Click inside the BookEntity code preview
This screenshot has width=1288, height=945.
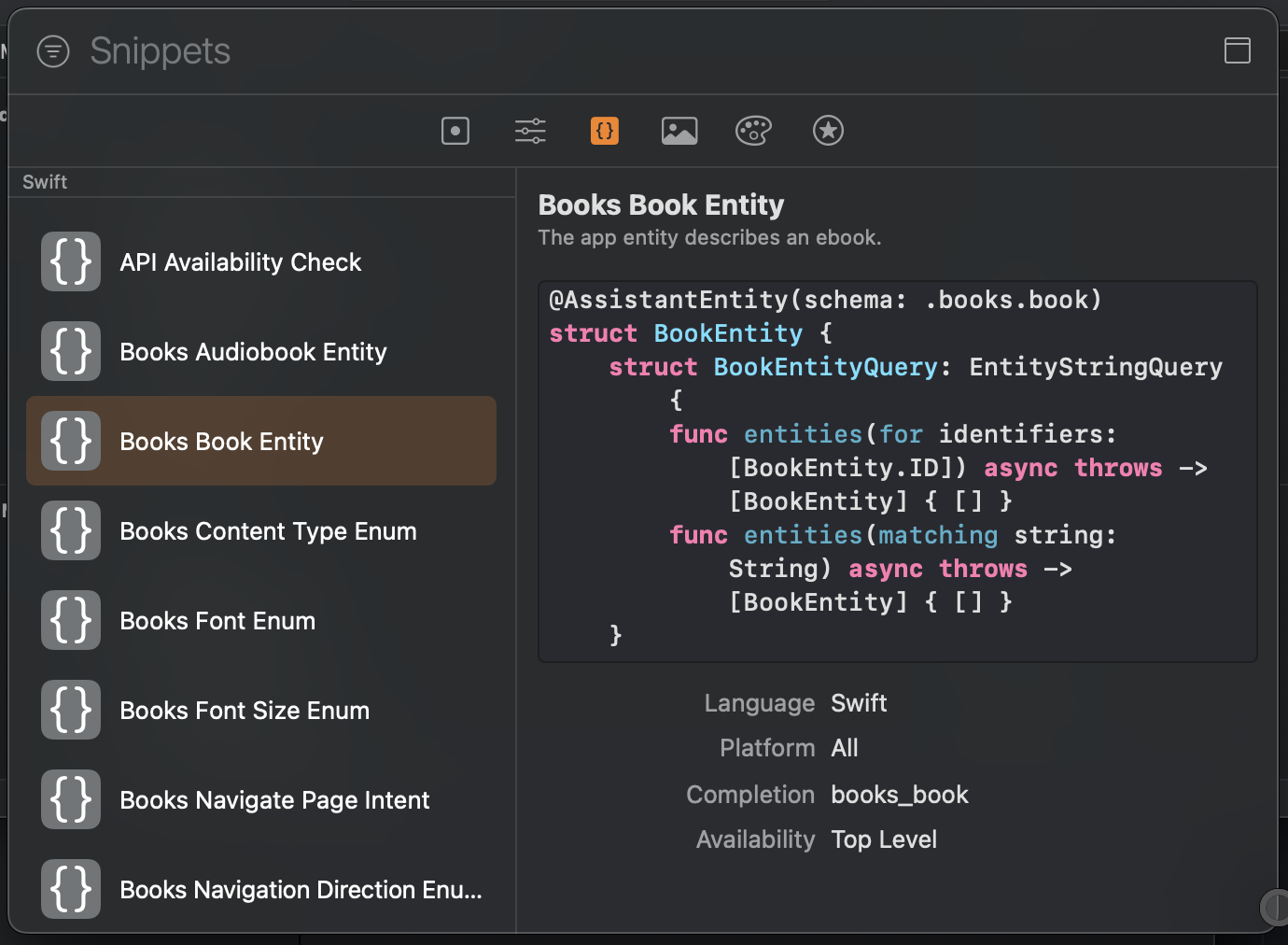(898, 472)
